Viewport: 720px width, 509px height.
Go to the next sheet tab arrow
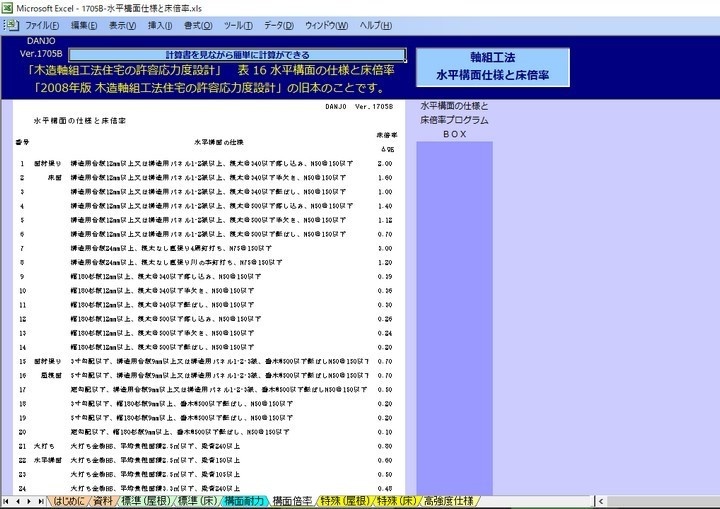point(28,501)
